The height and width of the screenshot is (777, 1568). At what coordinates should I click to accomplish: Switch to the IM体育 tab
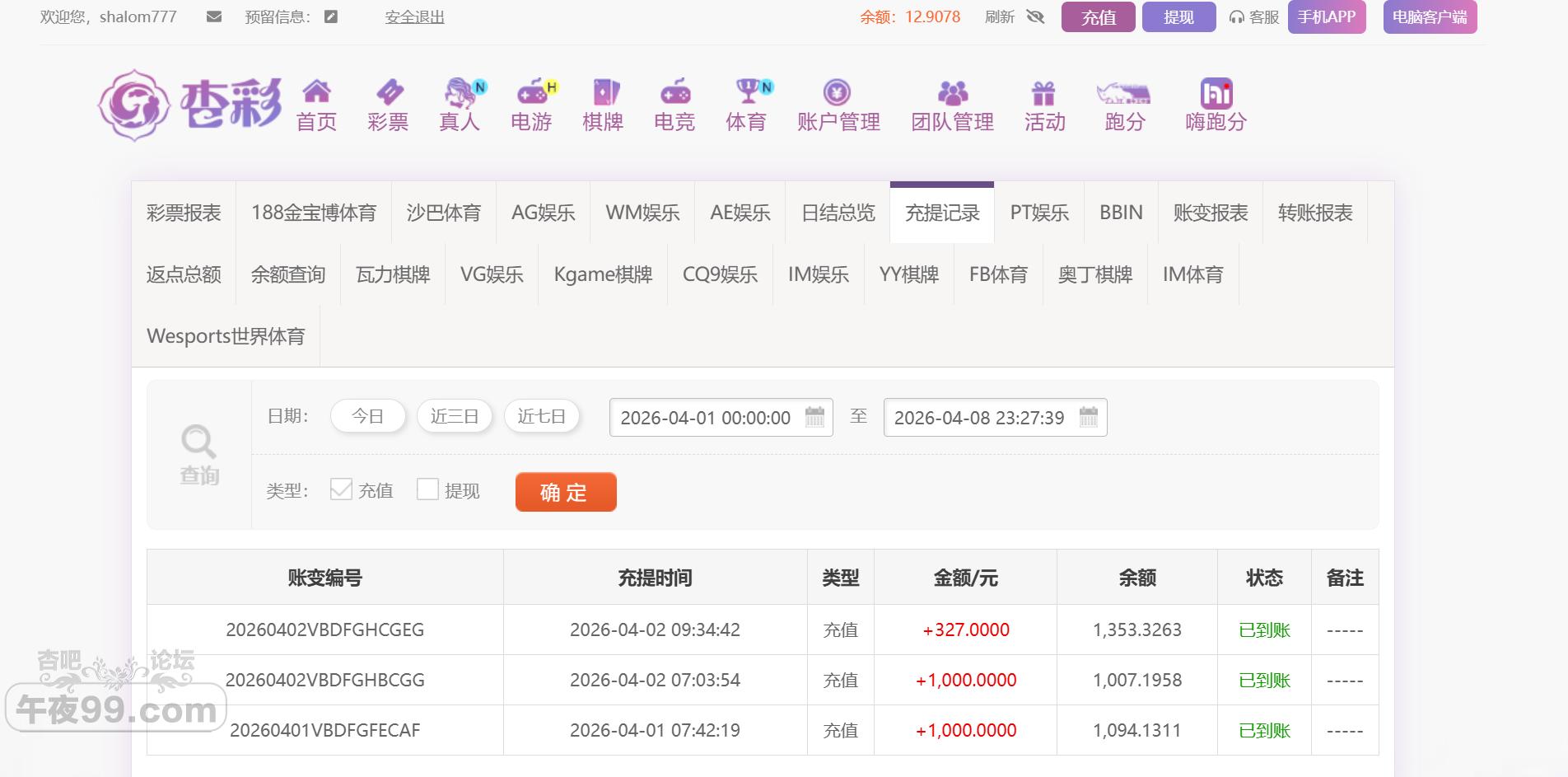click(x=1193, y=274)
